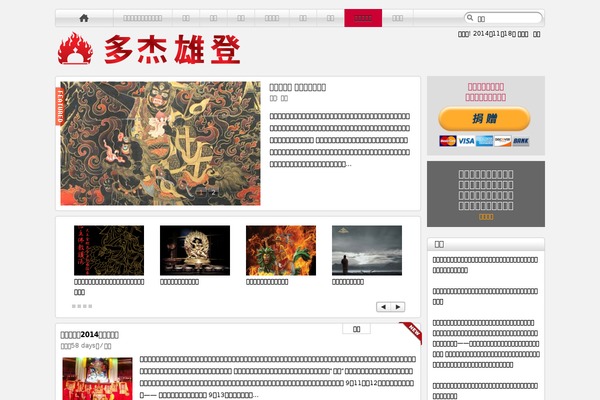The height and width of the screenshot is (400, 600).
Task: Click the magnifier icon in search box
Action: 470,18
